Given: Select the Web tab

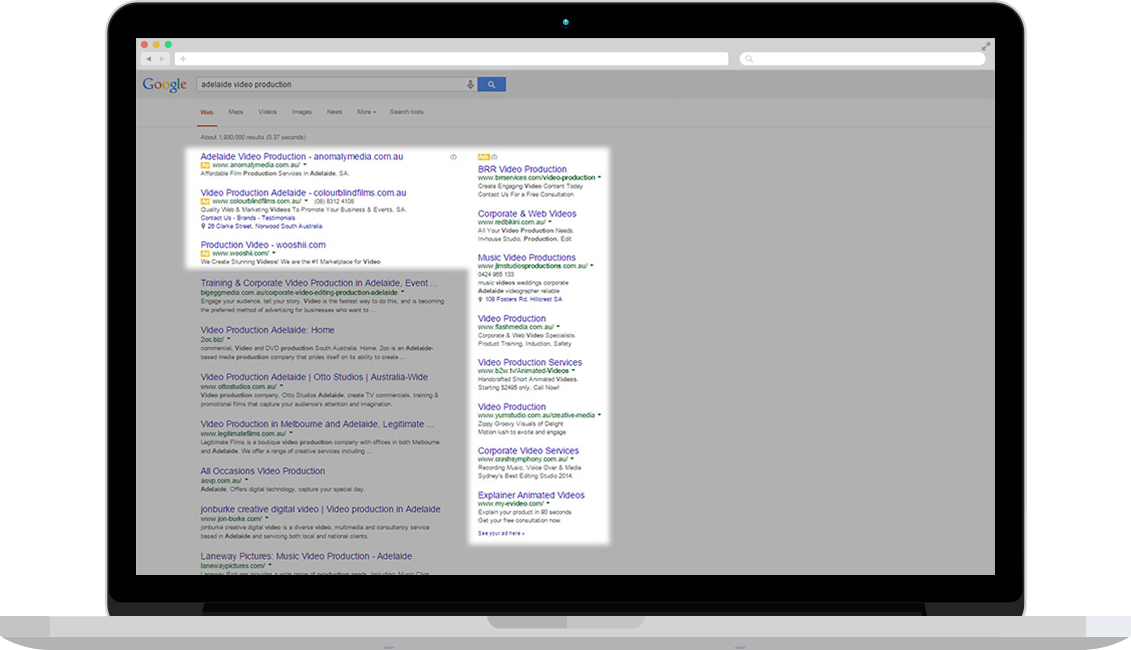Looking at the screenshot, I should [x=207, y=113].
